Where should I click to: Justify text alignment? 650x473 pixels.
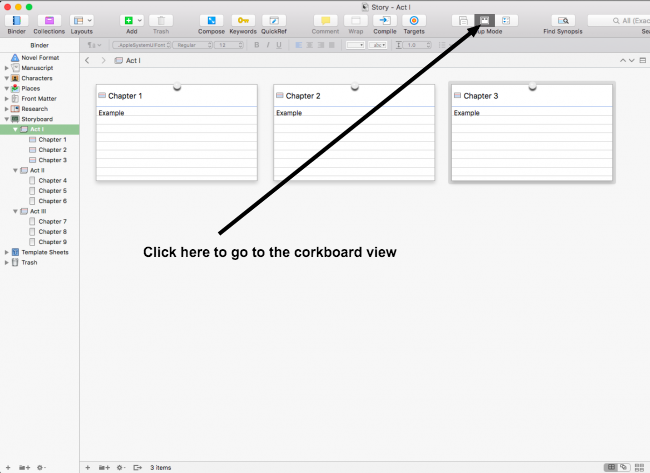point(332,45)
